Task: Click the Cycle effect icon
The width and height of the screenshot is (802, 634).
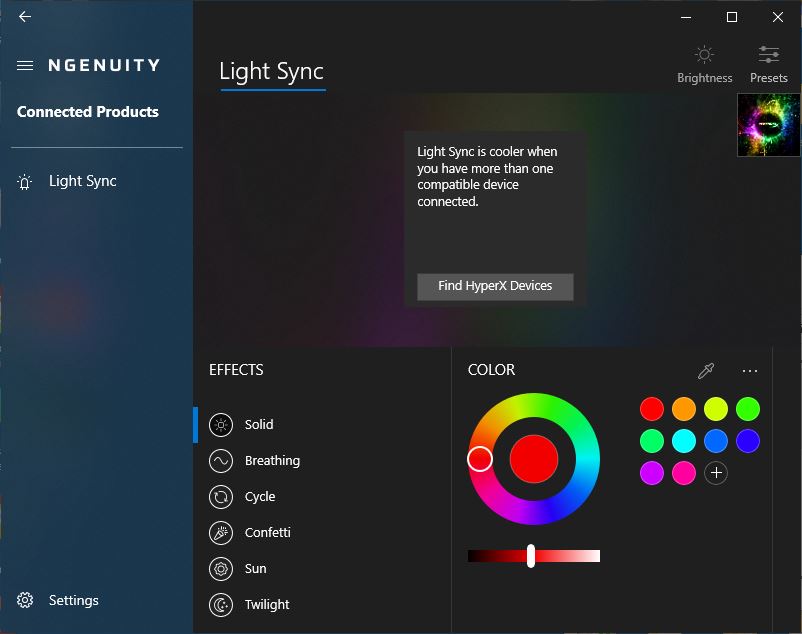Action: [x=221, y=496]
